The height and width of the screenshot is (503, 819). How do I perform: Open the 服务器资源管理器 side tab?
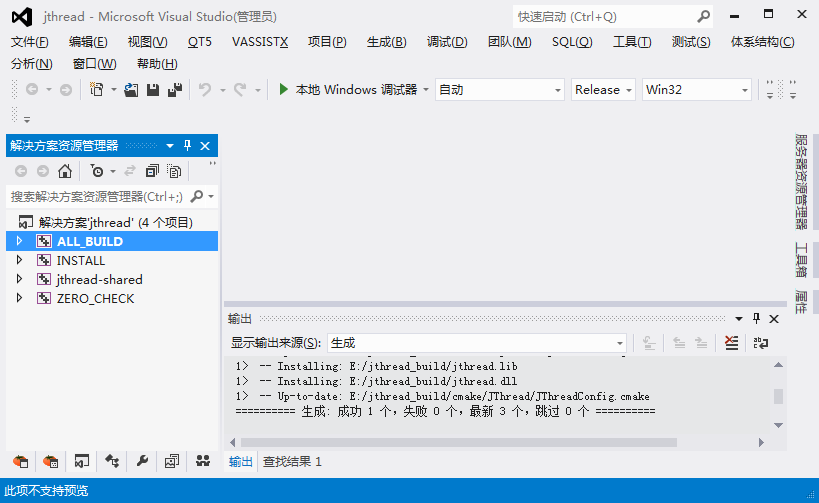click(x=801, y=181)
